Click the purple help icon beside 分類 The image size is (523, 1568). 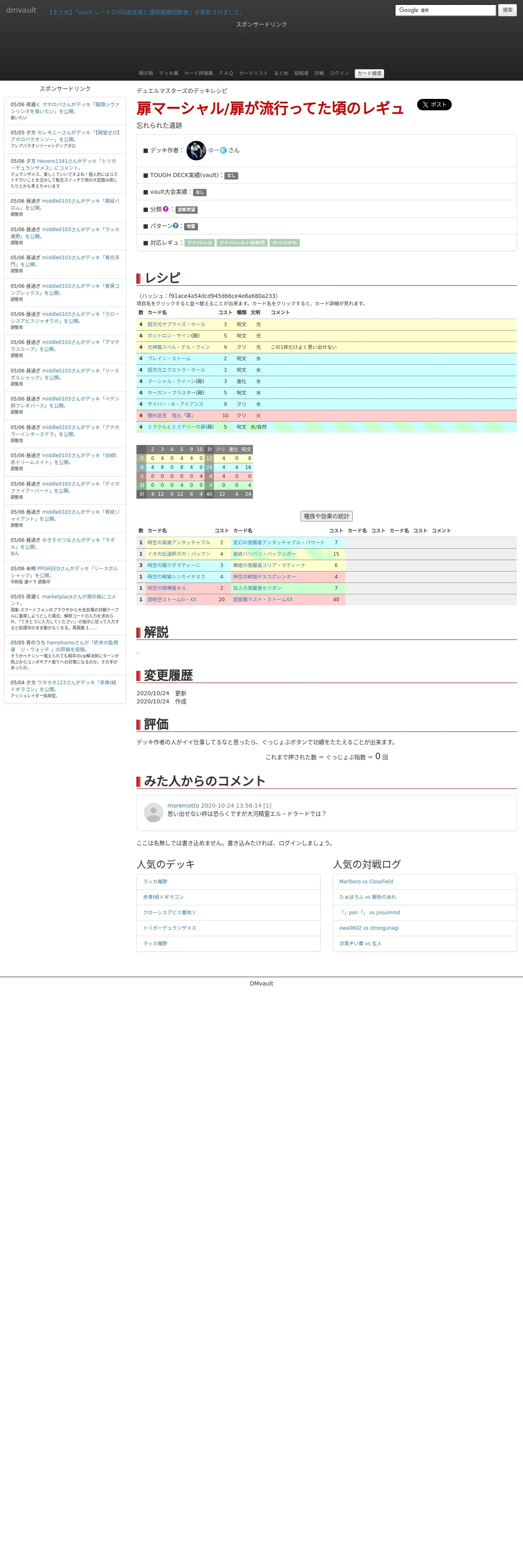pos(166,209)
